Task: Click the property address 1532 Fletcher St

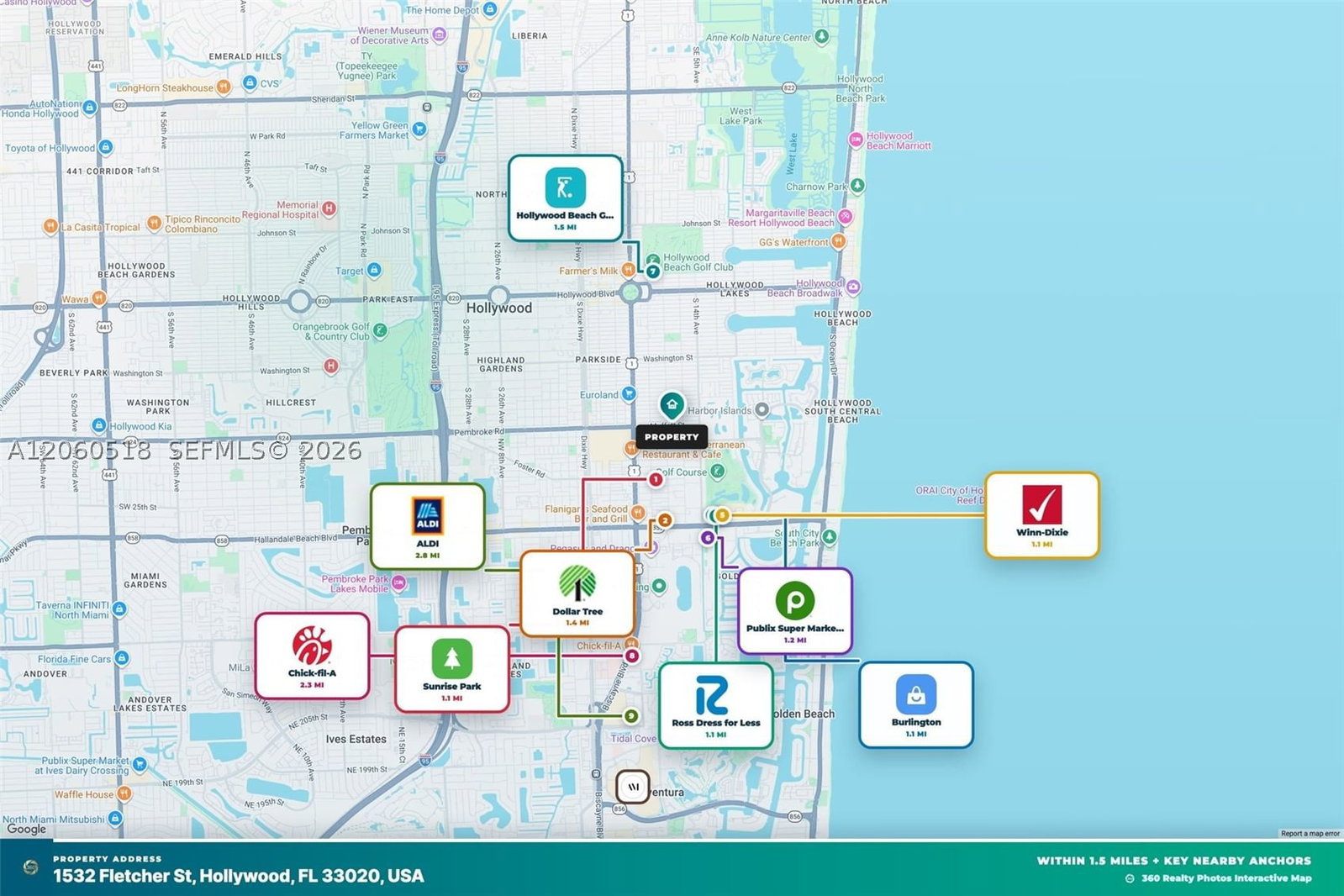Action: coord(239,876)
